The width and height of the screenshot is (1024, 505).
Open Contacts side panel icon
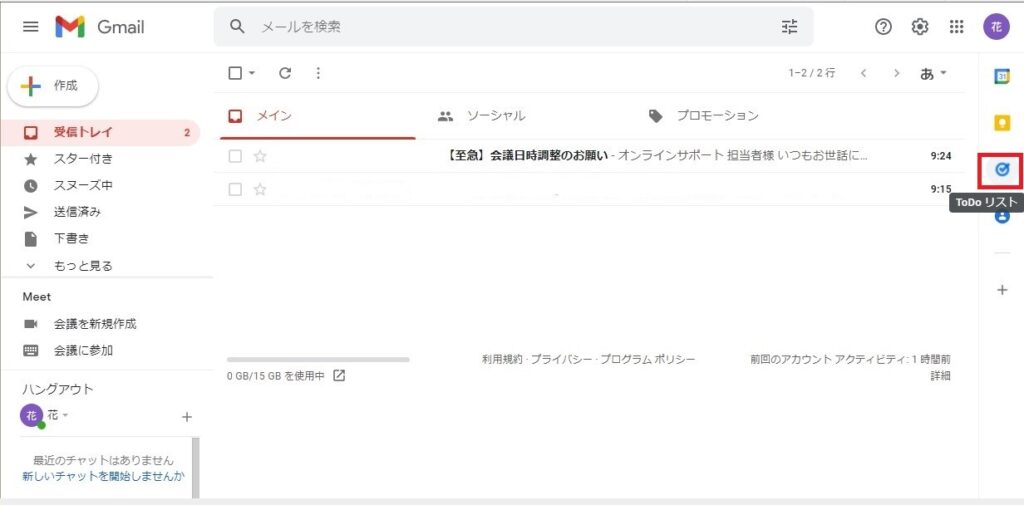coord(1002,216)
